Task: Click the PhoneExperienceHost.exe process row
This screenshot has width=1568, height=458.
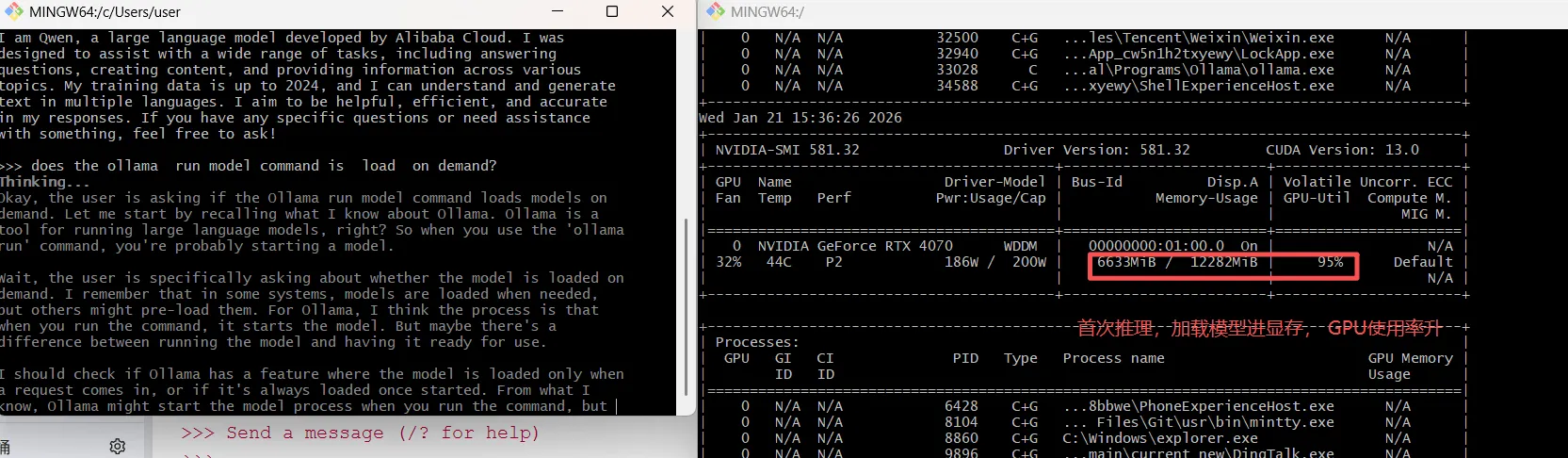Action: coord(1083,406)
